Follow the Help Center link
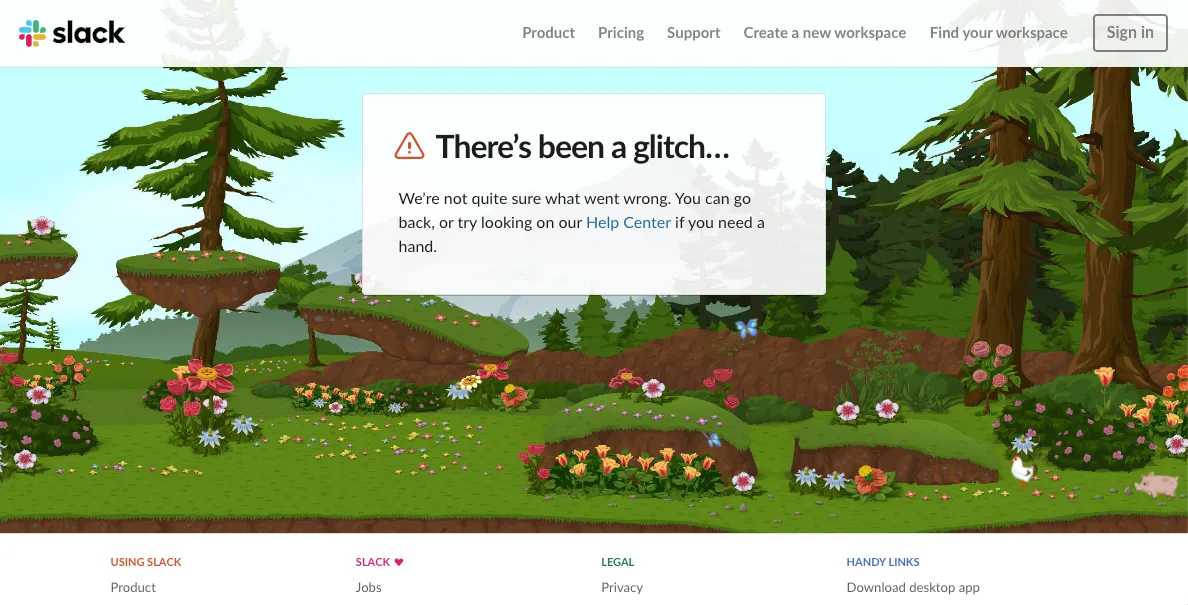1188x605 pixels. [628, 223]
